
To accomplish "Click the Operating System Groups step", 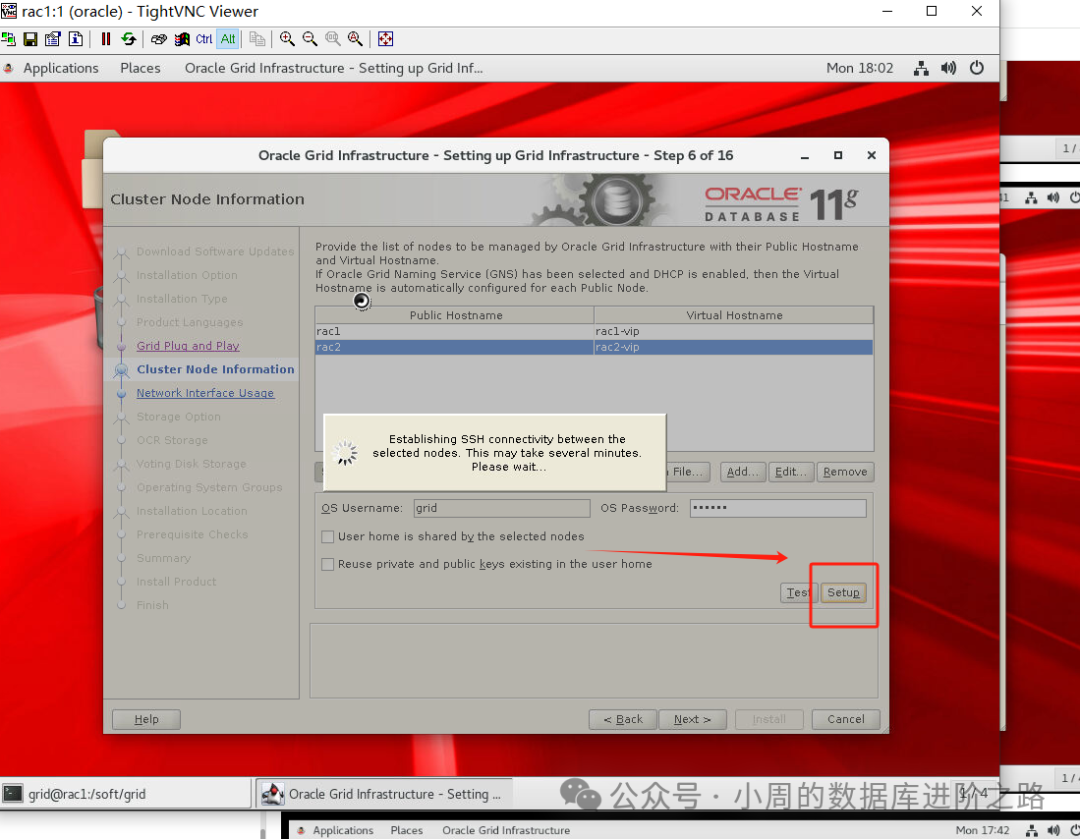I will 209,487.
